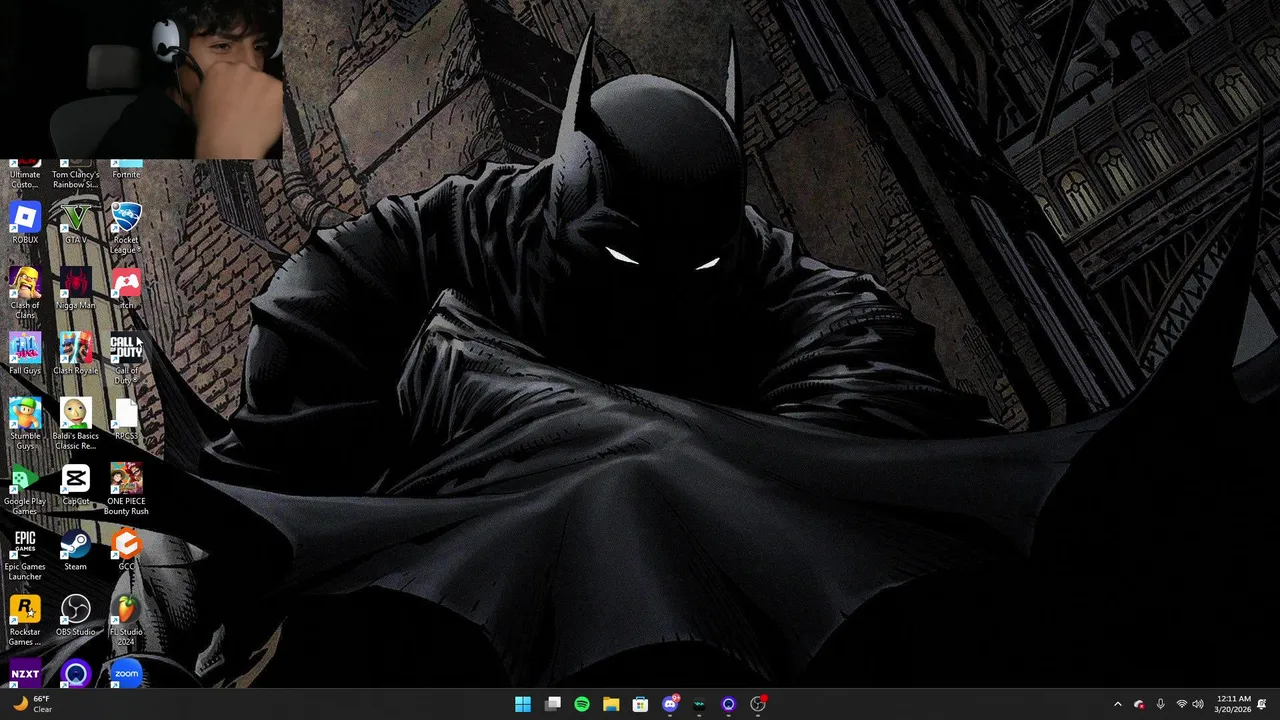
Task: Switch to Spotify in the taskbar
Action: 582,705
